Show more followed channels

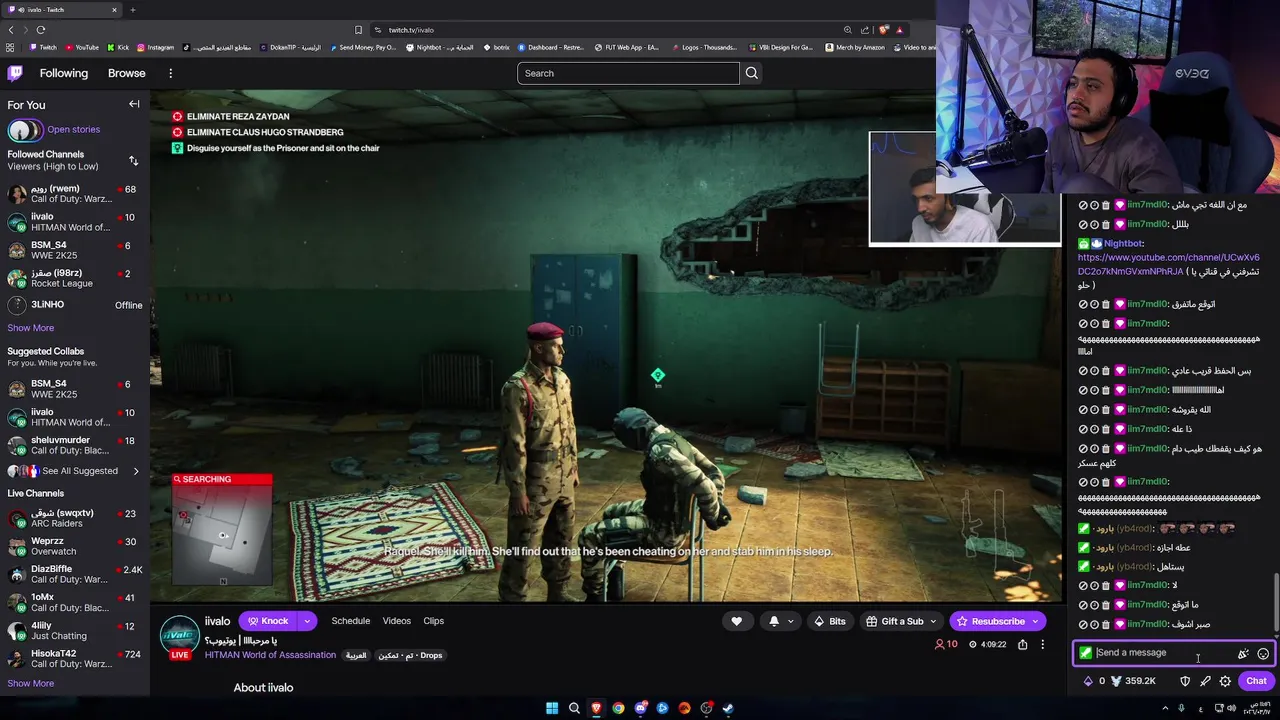(x=31, y=328)
